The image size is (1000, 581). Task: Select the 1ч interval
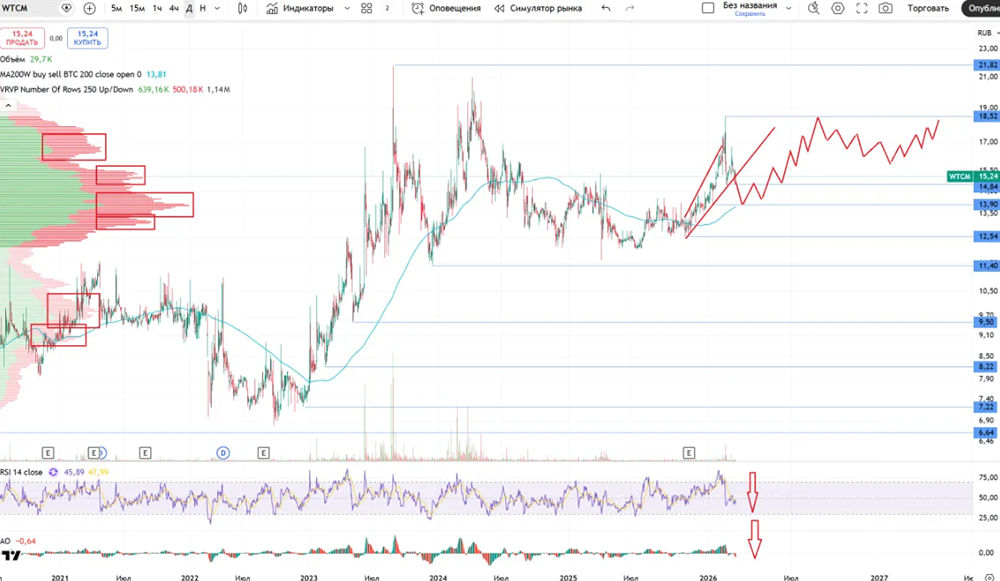[x=157, y=8]
